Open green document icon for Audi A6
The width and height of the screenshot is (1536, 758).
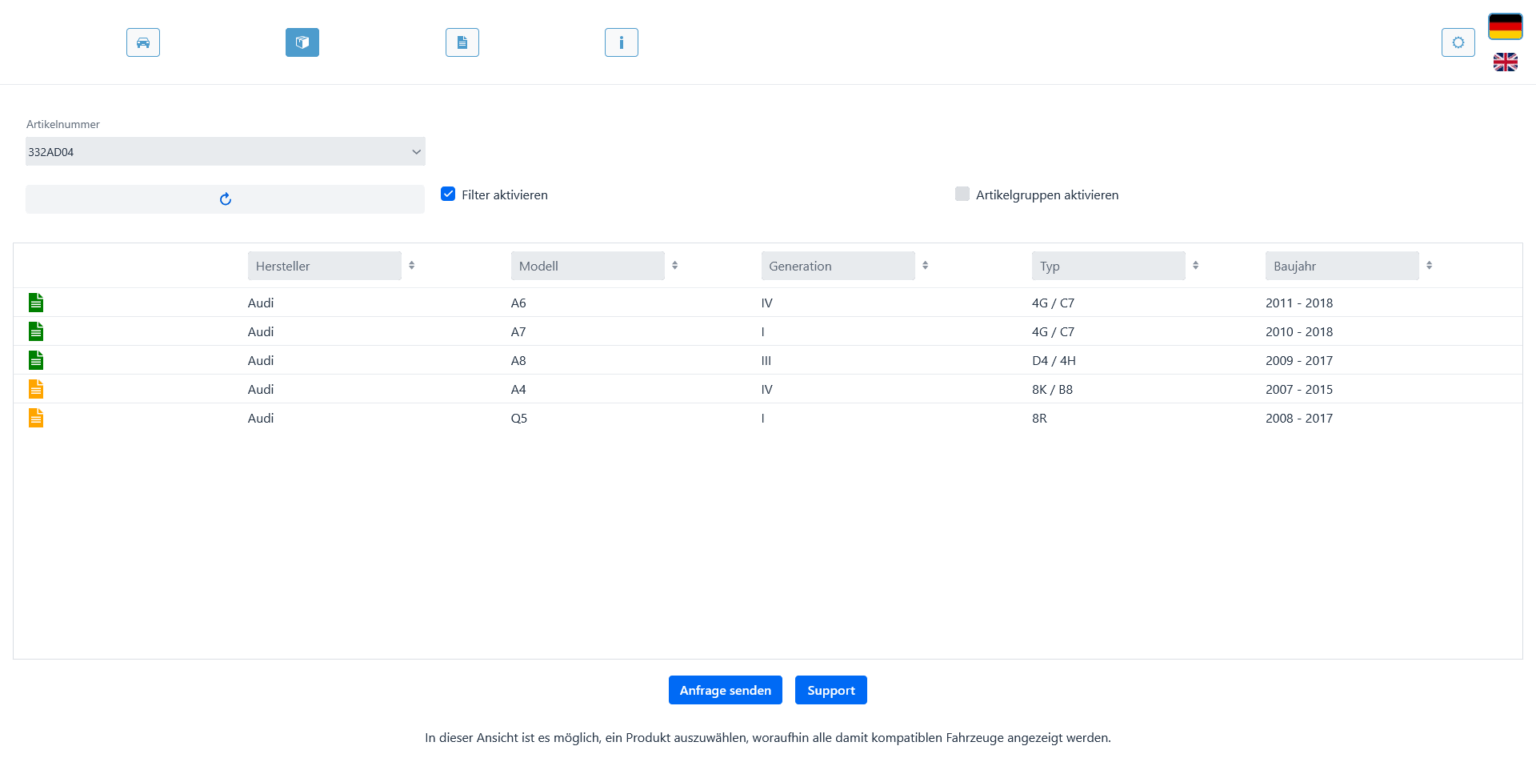pos(36,303)
